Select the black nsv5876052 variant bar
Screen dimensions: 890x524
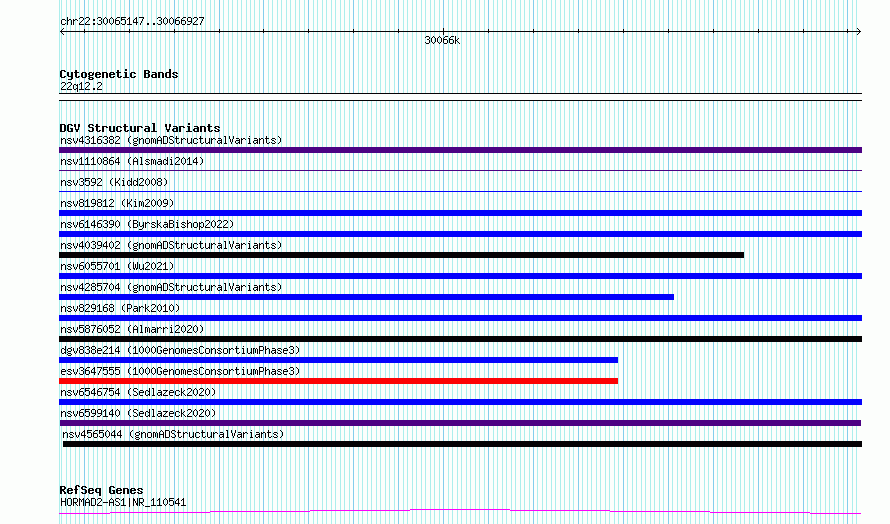point(460,339)
